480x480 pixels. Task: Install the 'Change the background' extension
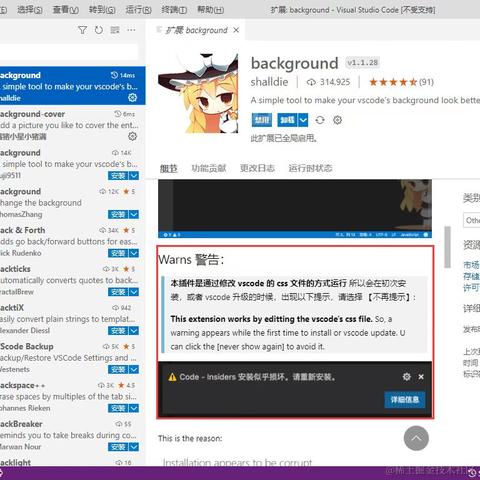(x=118, y=214)
